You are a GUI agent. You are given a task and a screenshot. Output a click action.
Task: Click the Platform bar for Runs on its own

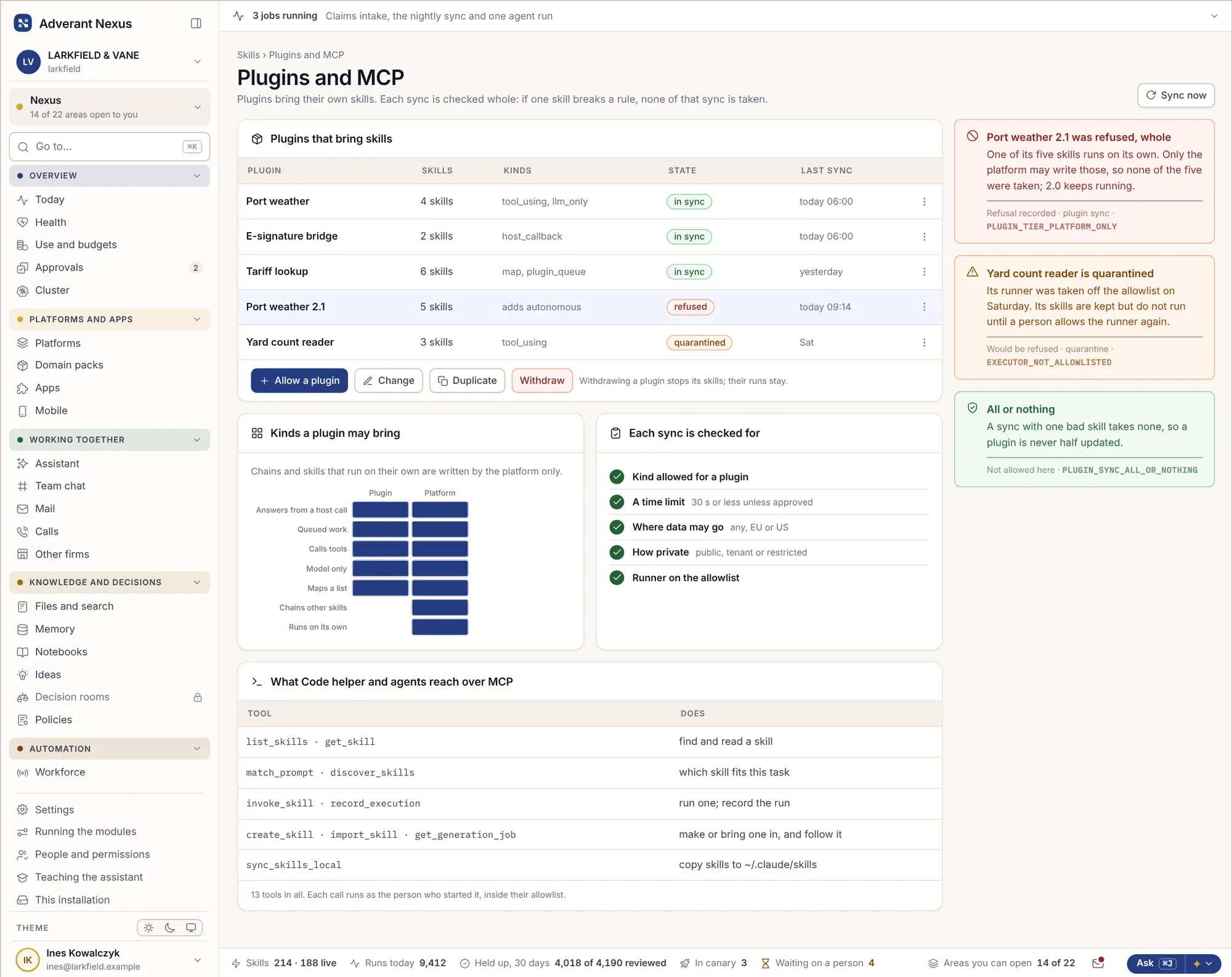click(x=440, y=627)
